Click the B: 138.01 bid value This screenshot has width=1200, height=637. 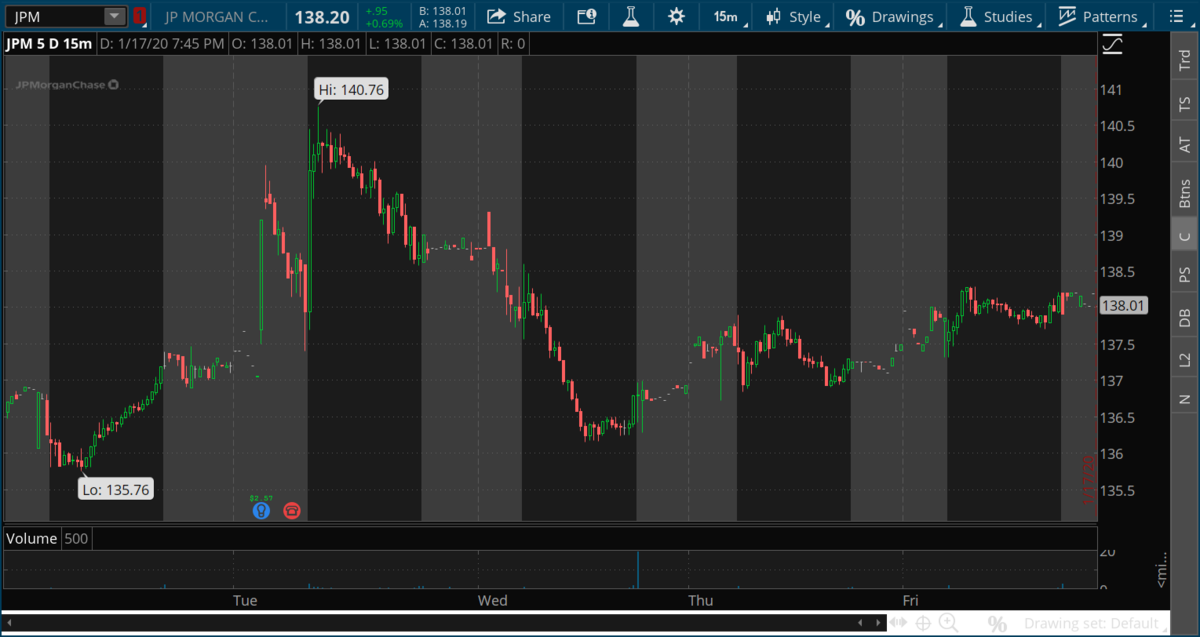coord(443,10)
